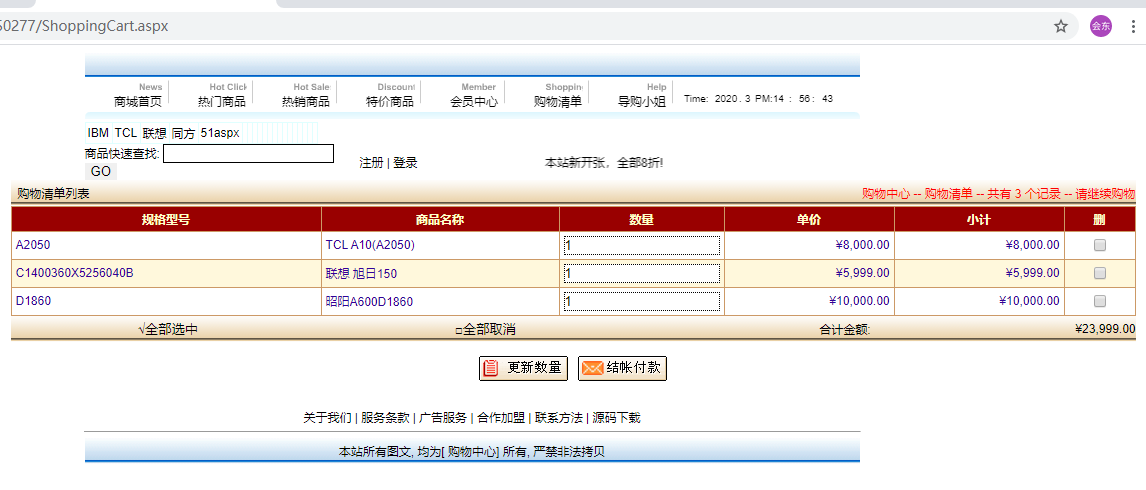Open product TCL A10(A2050)
1146x490 pixels.
(x=370, y=245)
